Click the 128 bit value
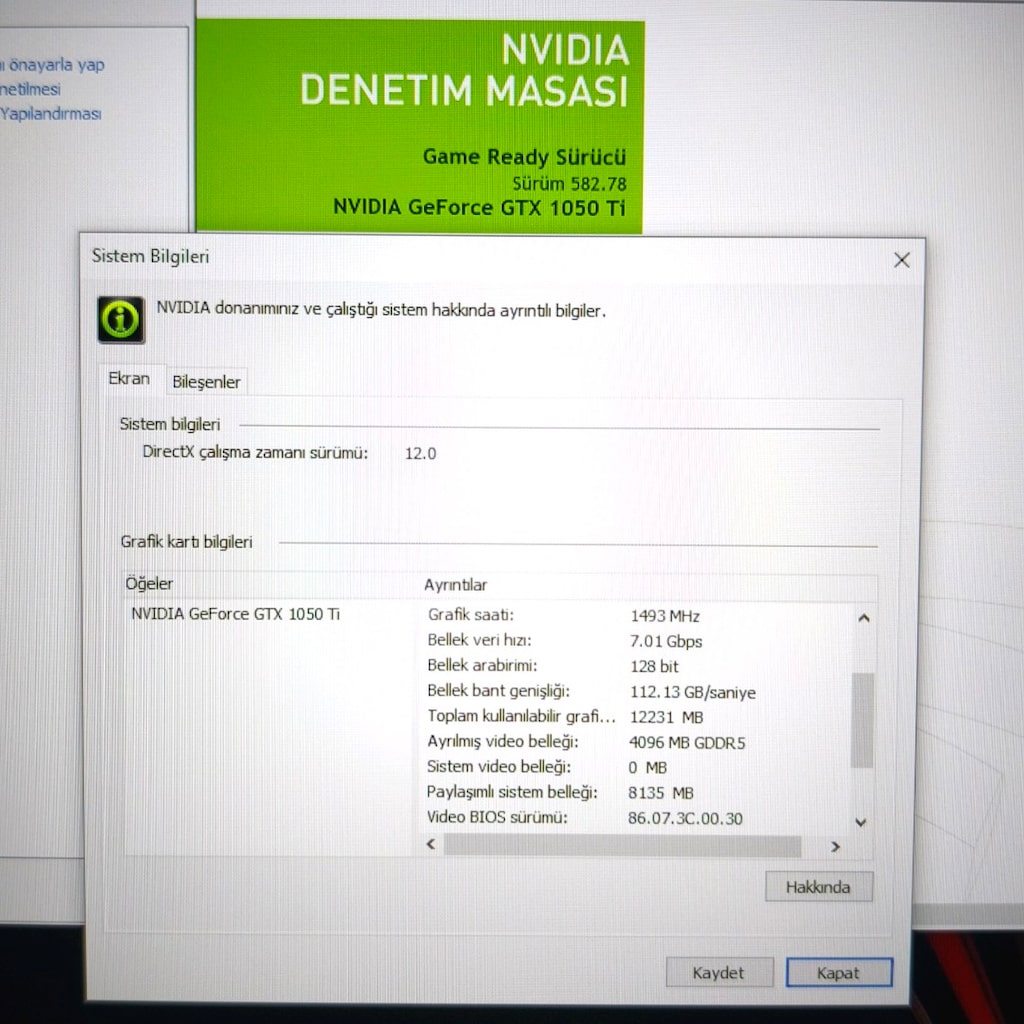 point(654,666)
